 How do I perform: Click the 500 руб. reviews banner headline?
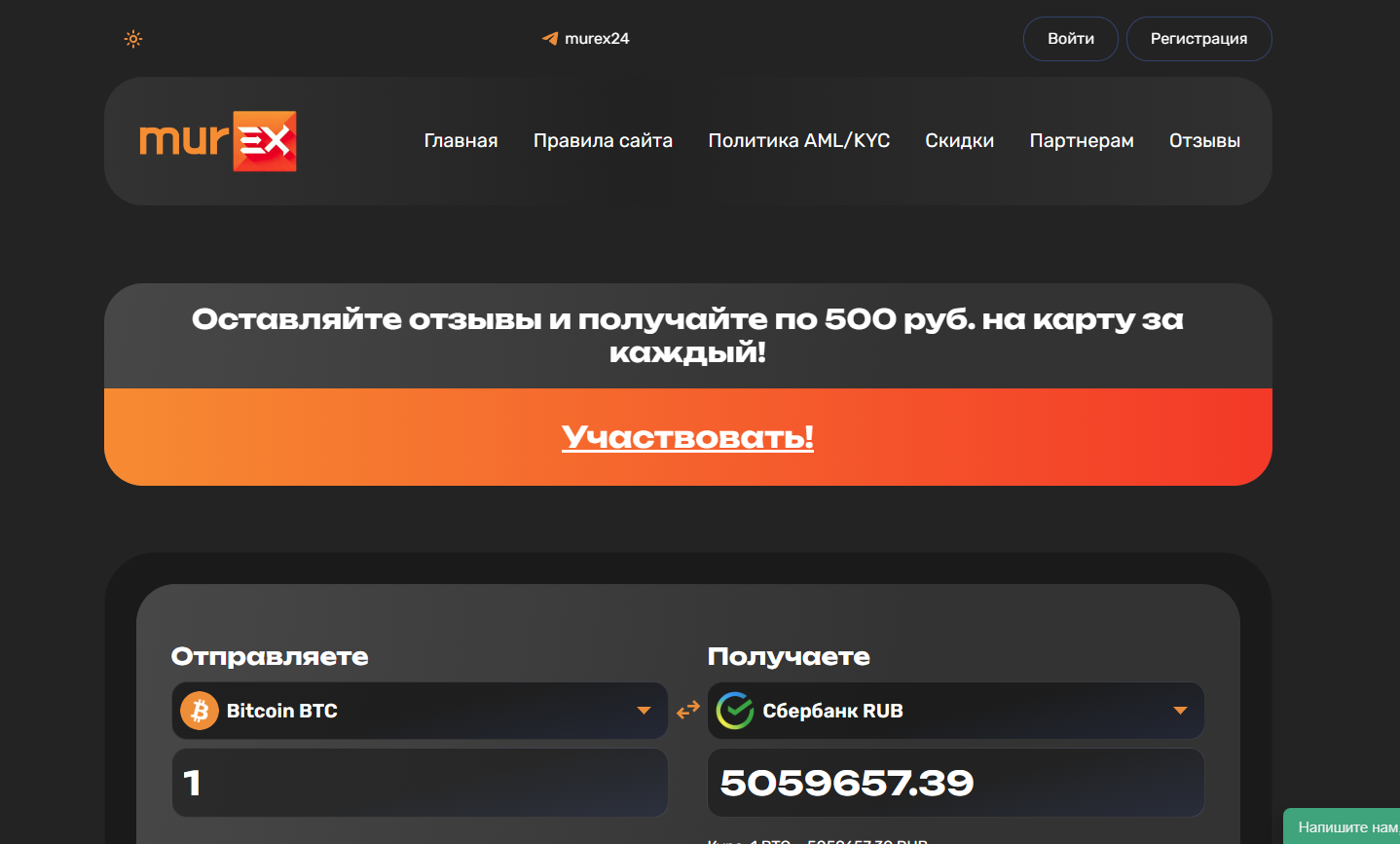[687, 335]
